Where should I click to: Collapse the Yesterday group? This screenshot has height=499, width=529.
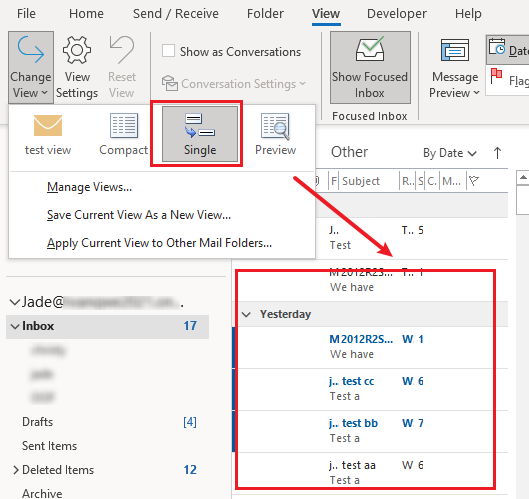click(247, 314)
